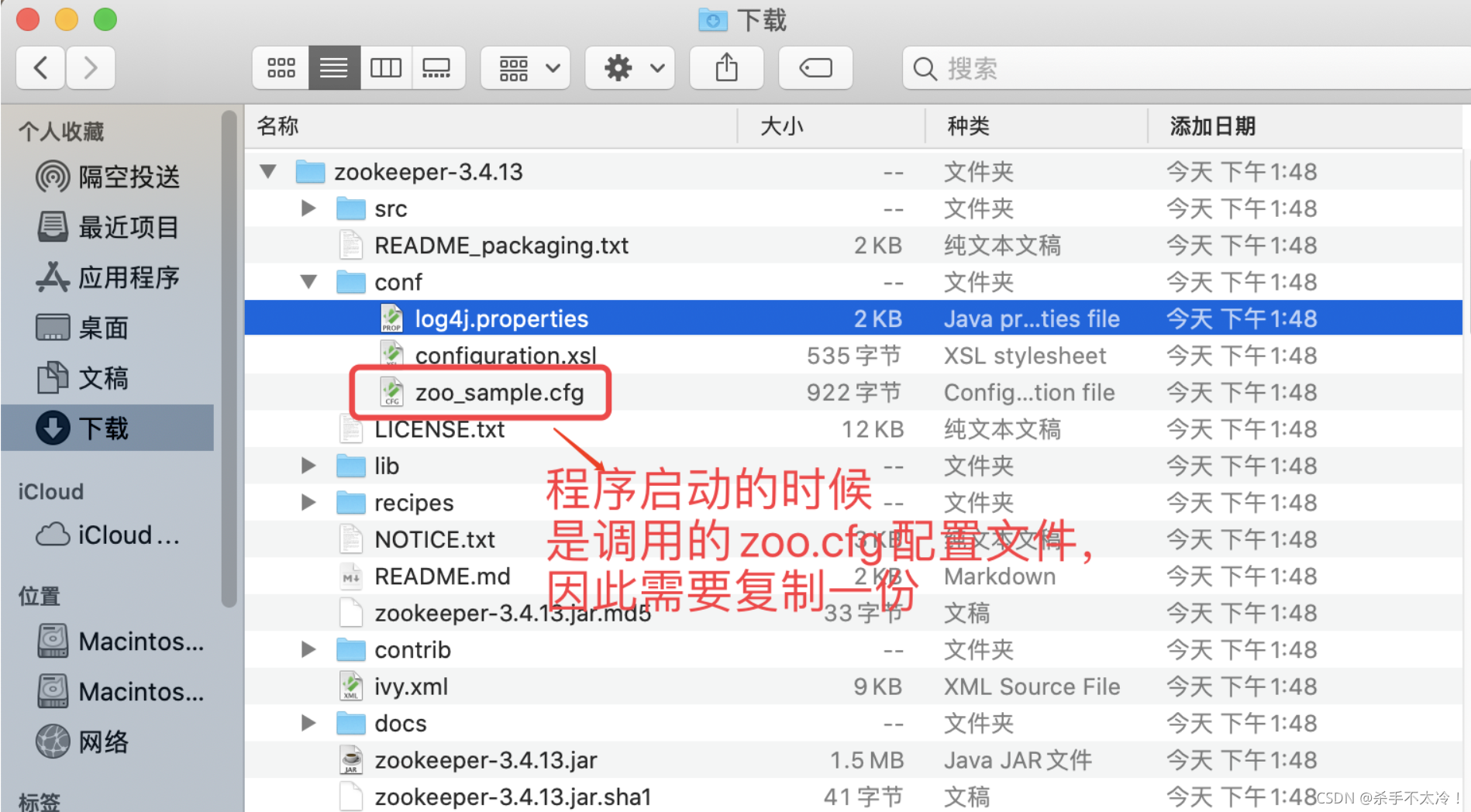Toggle list view mode button

334,68
